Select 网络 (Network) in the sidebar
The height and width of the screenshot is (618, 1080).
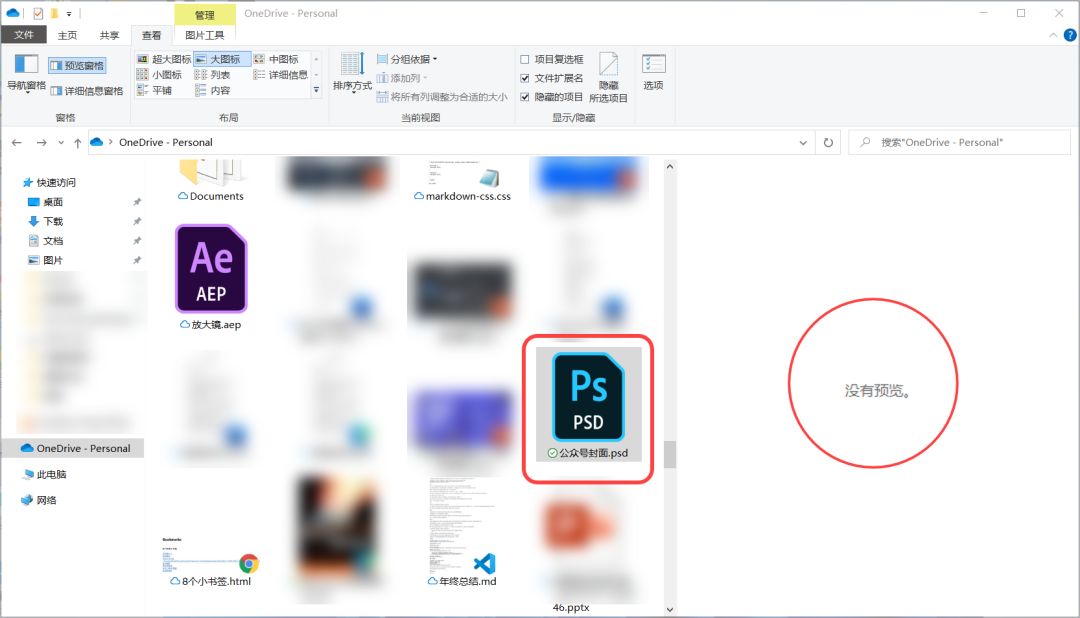(39, 500)
